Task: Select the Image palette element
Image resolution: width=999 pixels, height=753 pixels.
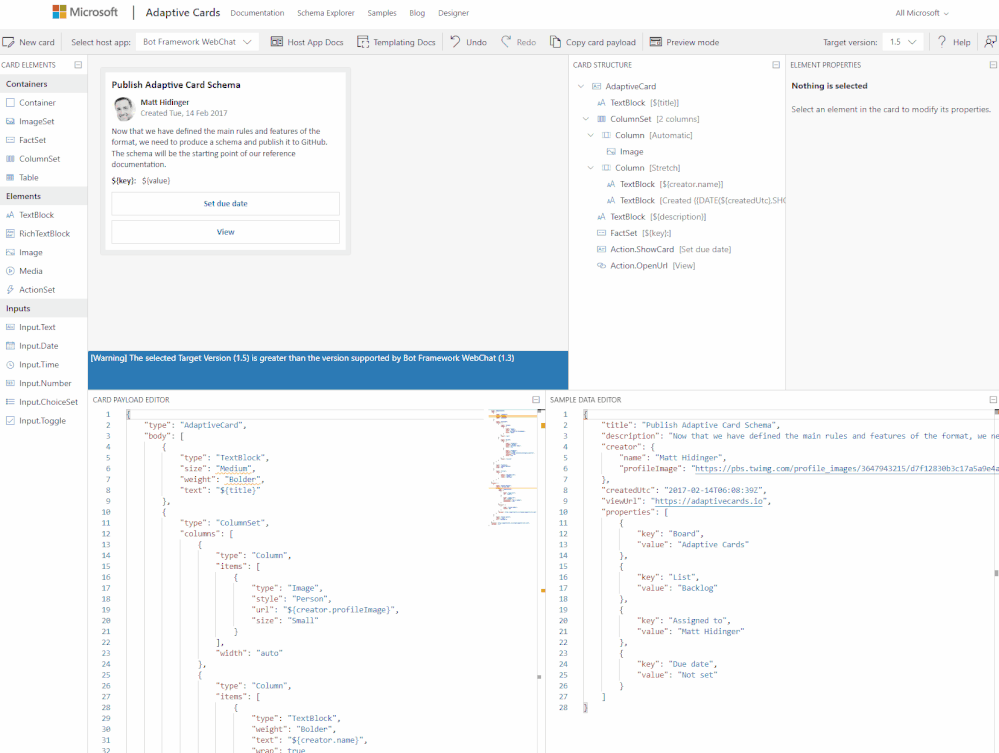Action: pos(43,252)
